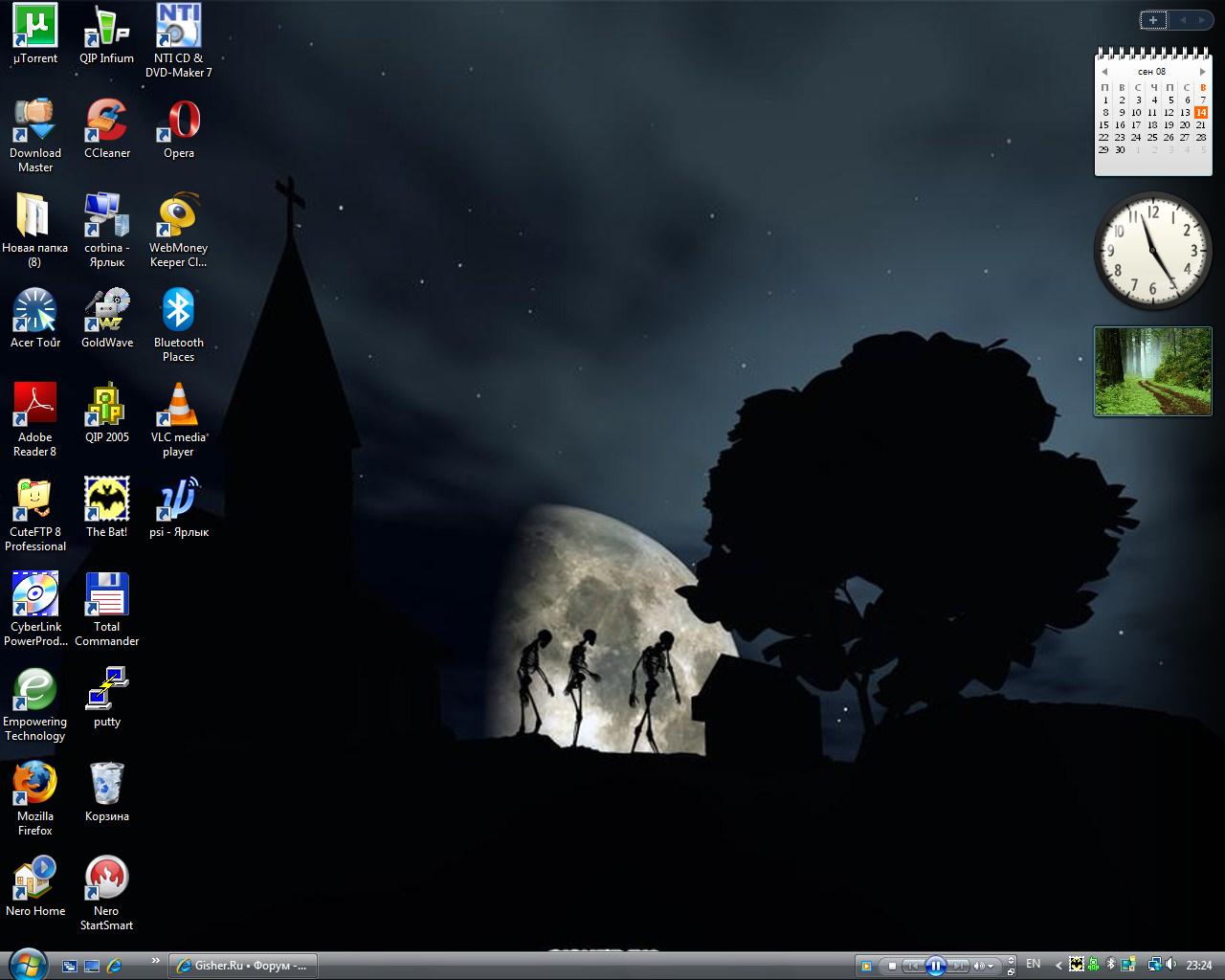This screenshot has width=1225, height=980.
Task: Select the putty desktop shortcut
Action: click(106, 690)
